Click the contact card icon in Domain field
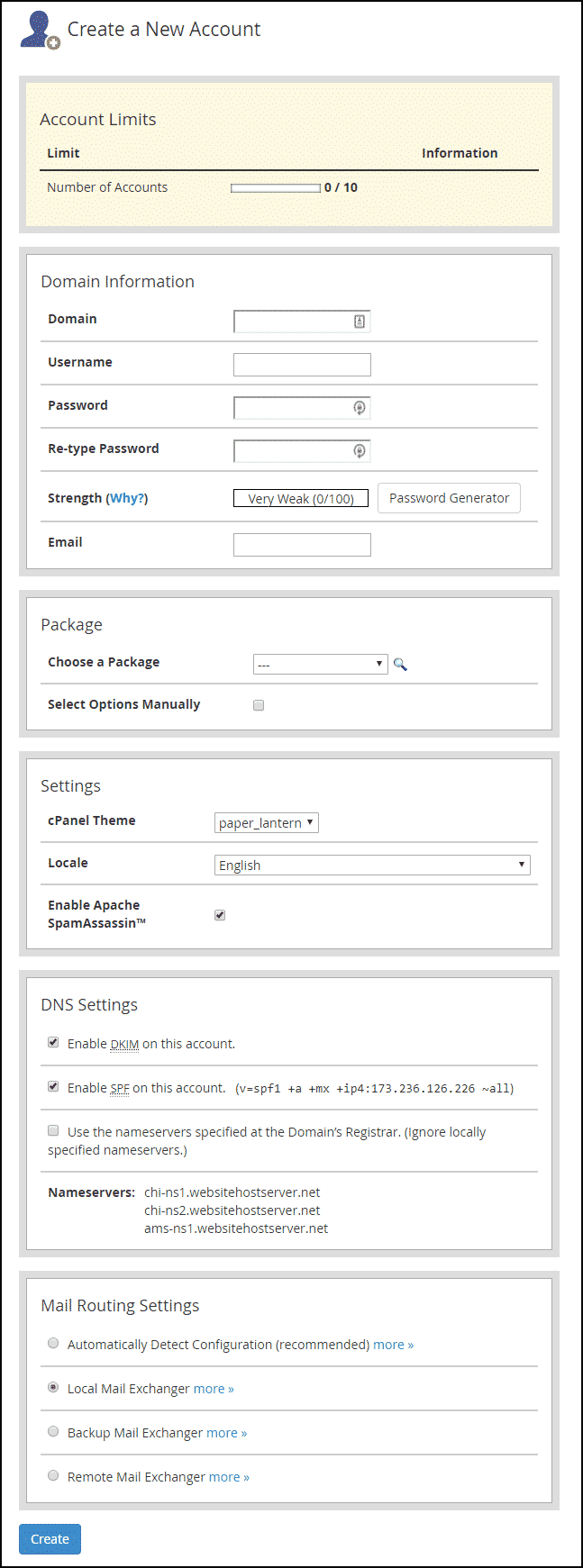The width and height of the screenshot is (583, 1568). [360, 322]
